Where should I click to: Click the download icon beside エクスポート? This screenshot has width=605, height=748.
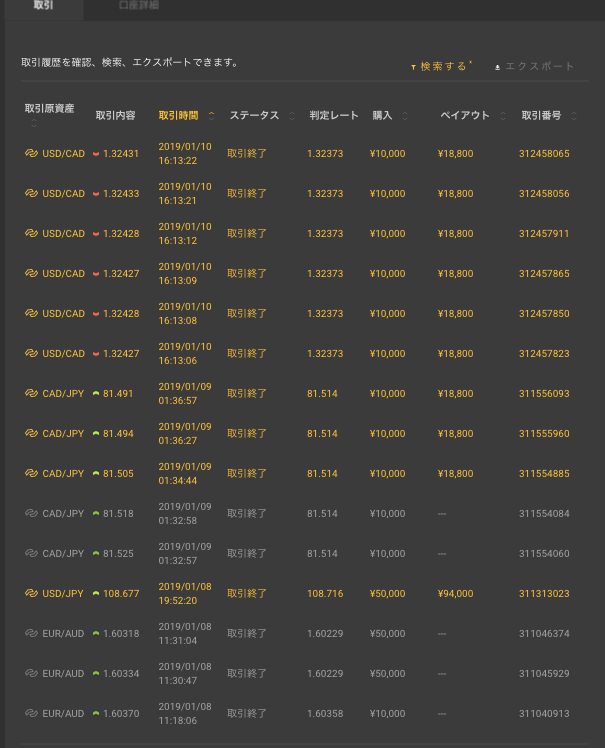[497, 67]
